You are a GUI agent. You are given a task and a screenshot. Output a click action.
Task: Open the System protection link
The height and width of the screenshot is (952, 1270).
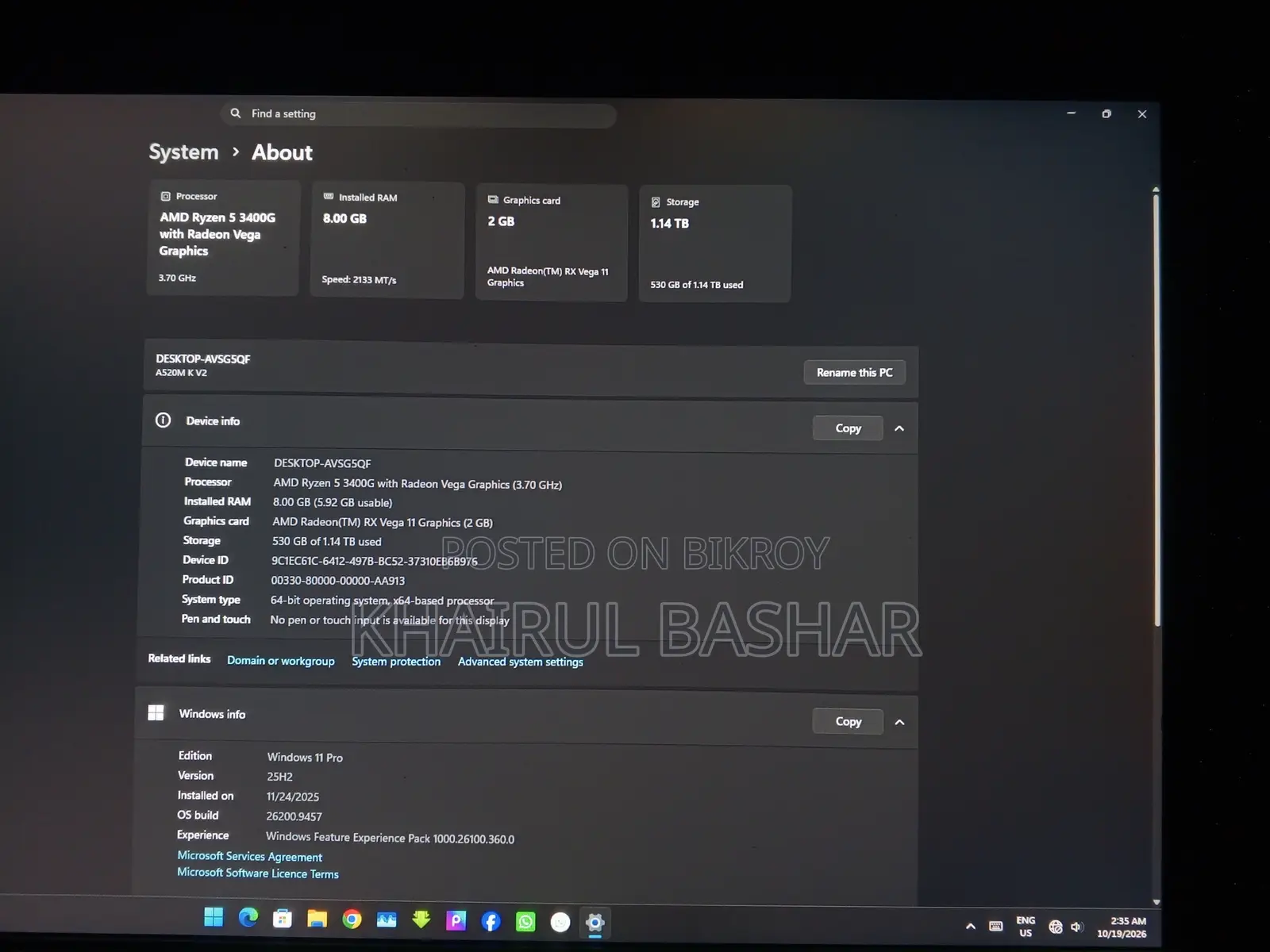(396, 662)
